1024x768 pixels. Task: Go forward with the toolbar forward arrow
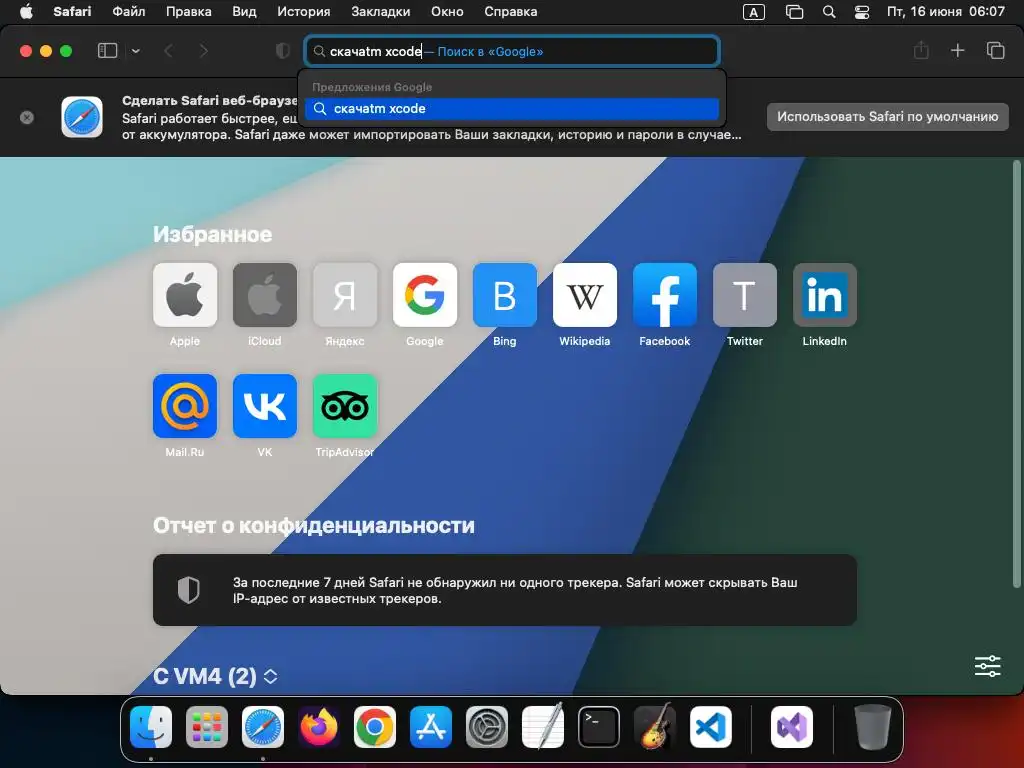[203, 51]
